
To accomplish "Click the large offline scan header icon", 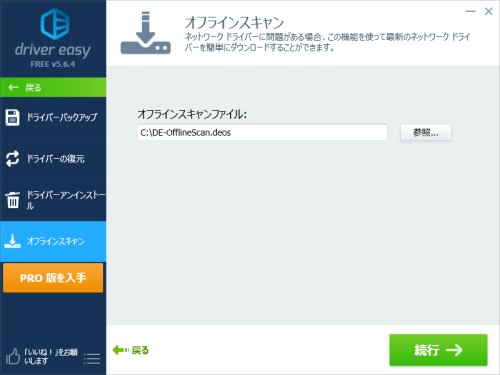I will [146, 33].
